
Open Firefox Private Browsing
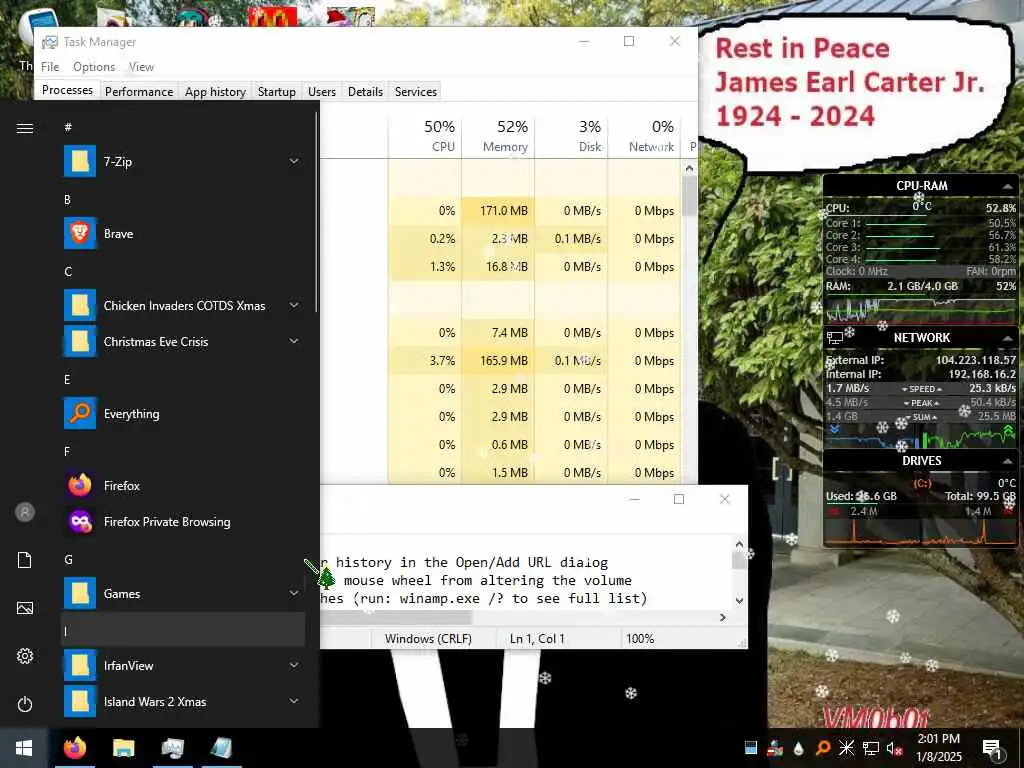(x=80, y=521)
